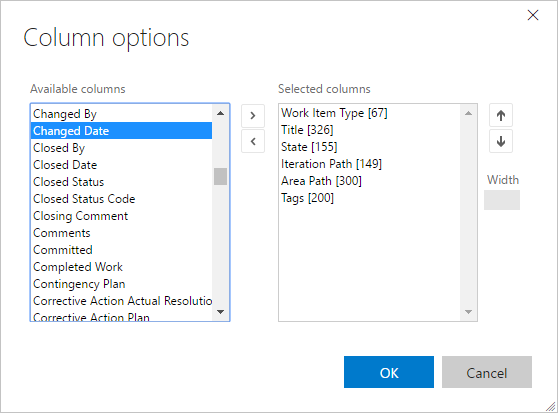The image size is (558, 413).
Task: Select Corrective Action Actual Resolution entry
Action: 121,301
